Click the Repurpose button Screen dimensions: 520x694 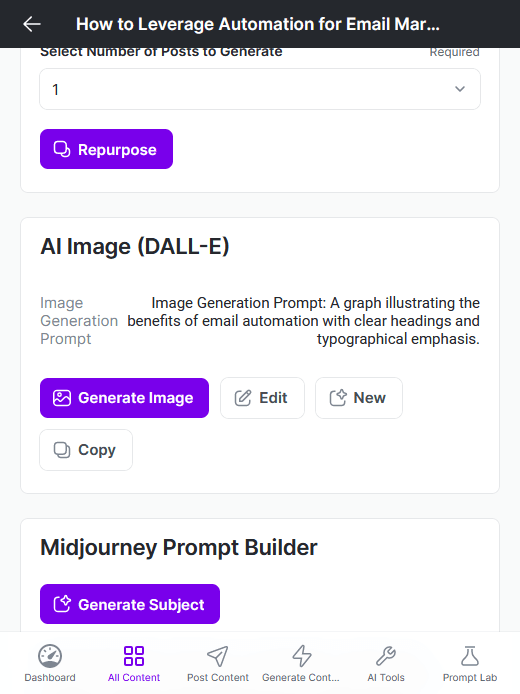pyautogui.click(x=106, y=149)
